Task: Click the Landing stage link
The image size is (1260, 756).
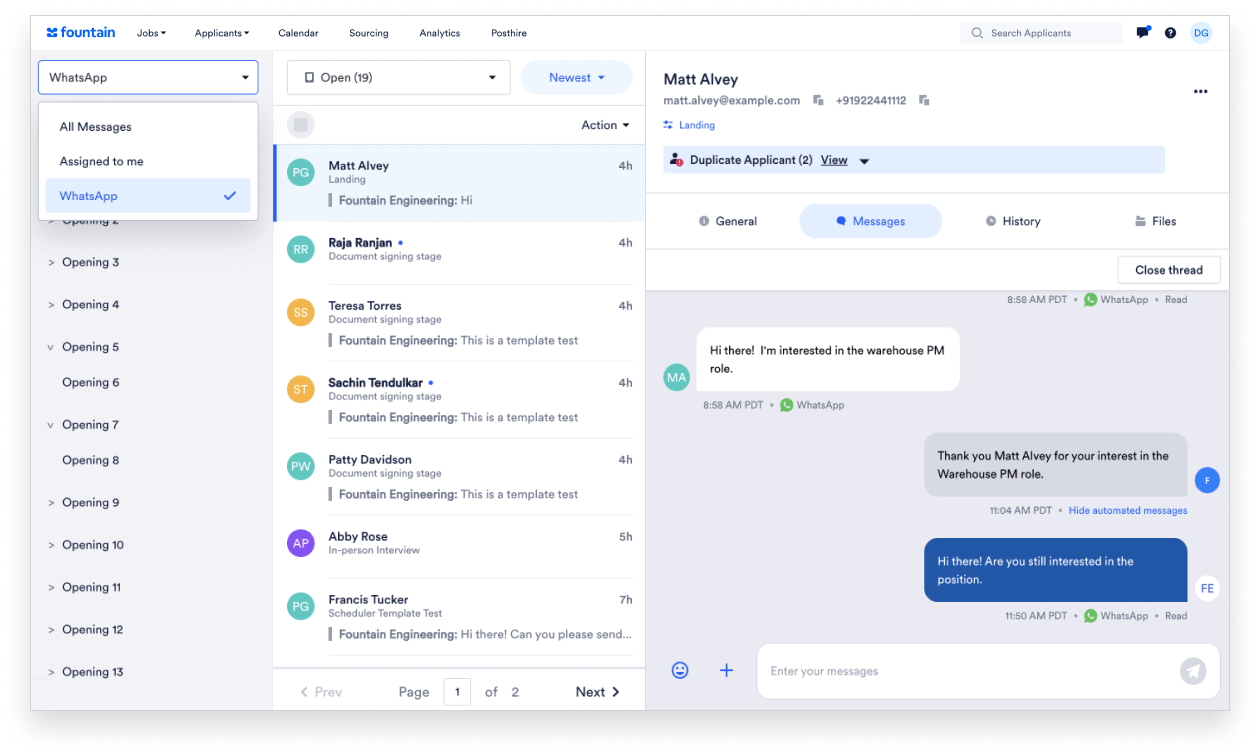Action: pyautogui.click(x=697, y=125)
